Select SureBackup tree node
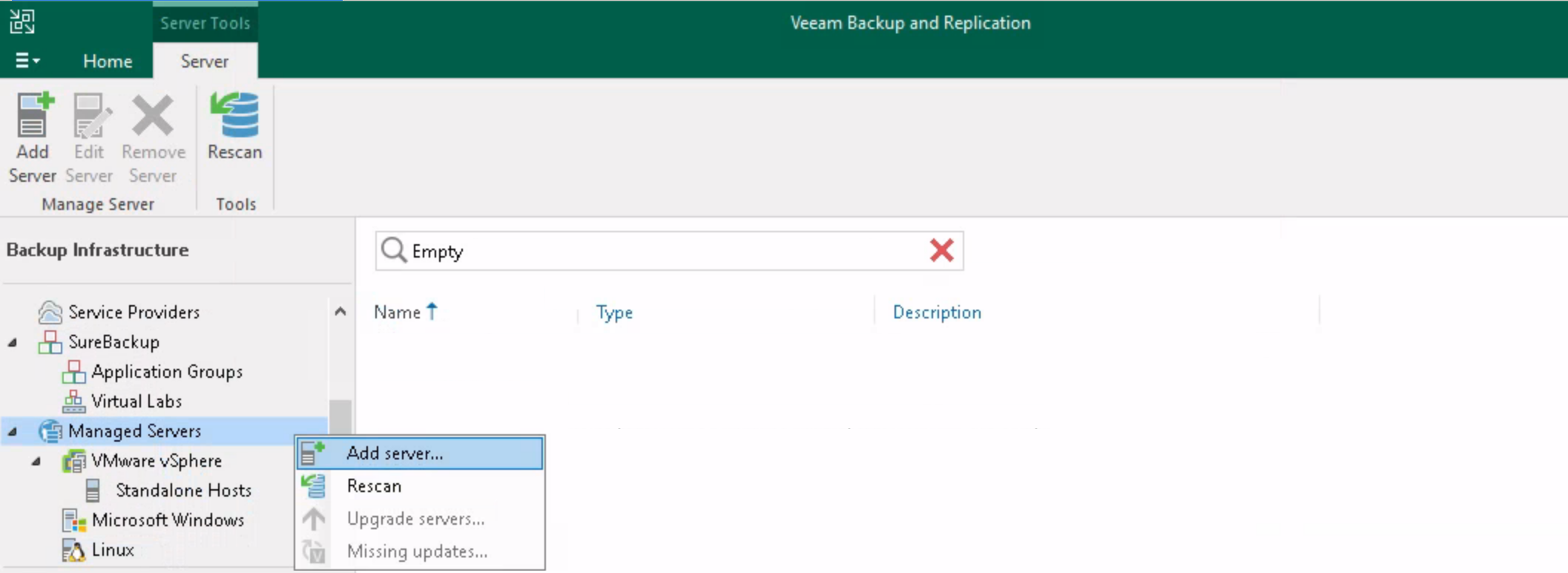The width and height of the screenshot is (1568, 573). pyautogui.click(x=113, y=342)
